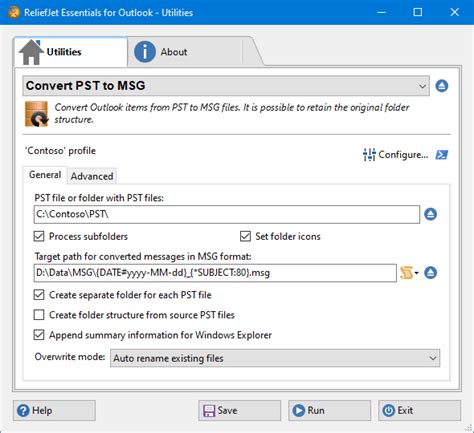Toggle Create separate folder for each PST file

click(39, 295)
